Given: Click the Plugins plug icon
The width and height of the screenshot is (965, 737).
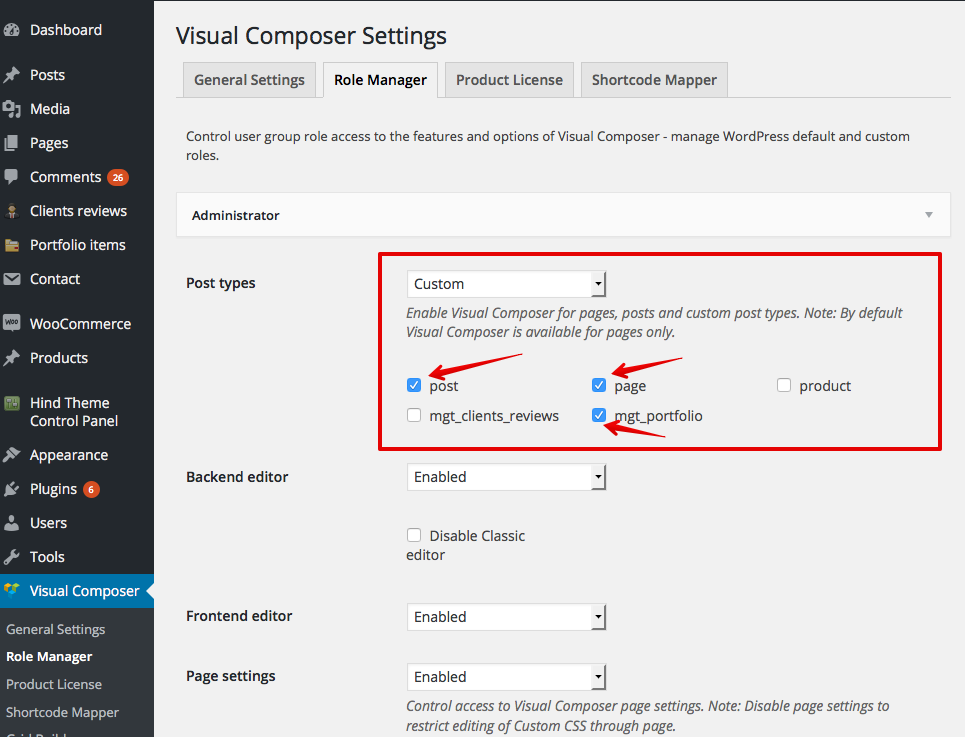Looking at the screenshot, I should (12, 489).
